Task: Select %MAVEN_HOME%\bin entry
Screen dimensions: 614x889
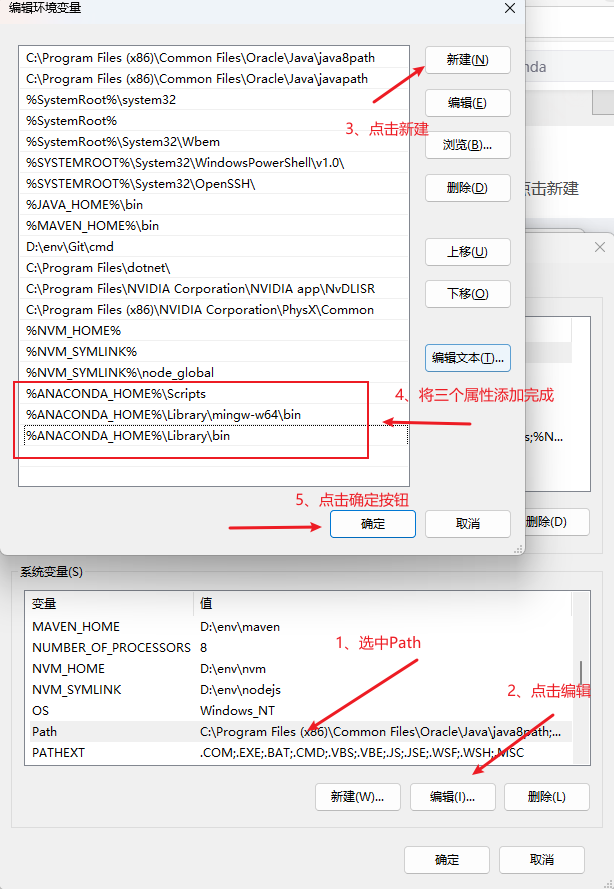Action: 214,226
